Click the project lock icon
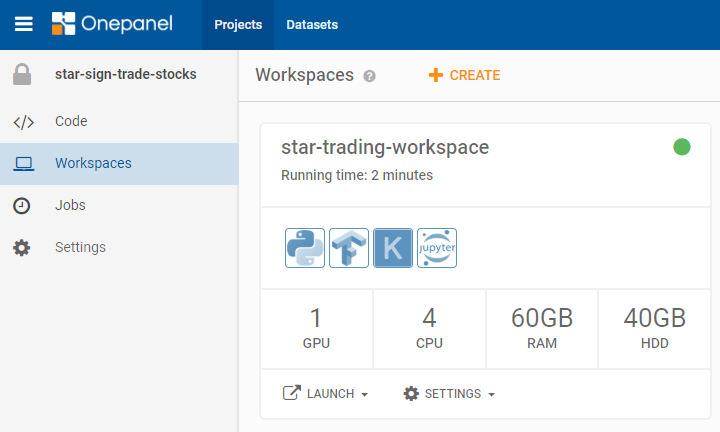 click(22, 74)
